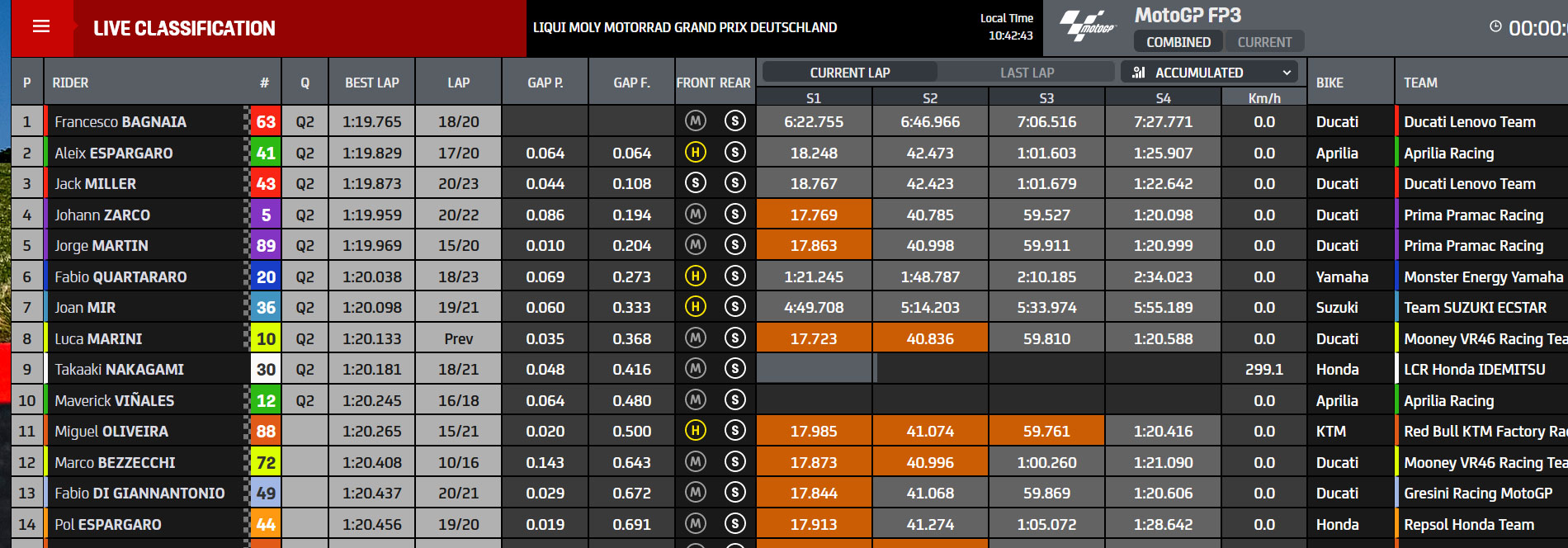The image size is (1568, 548).
Task: Click Nakagami's rear soft tyre icon
Action: [x=735, y=369]
